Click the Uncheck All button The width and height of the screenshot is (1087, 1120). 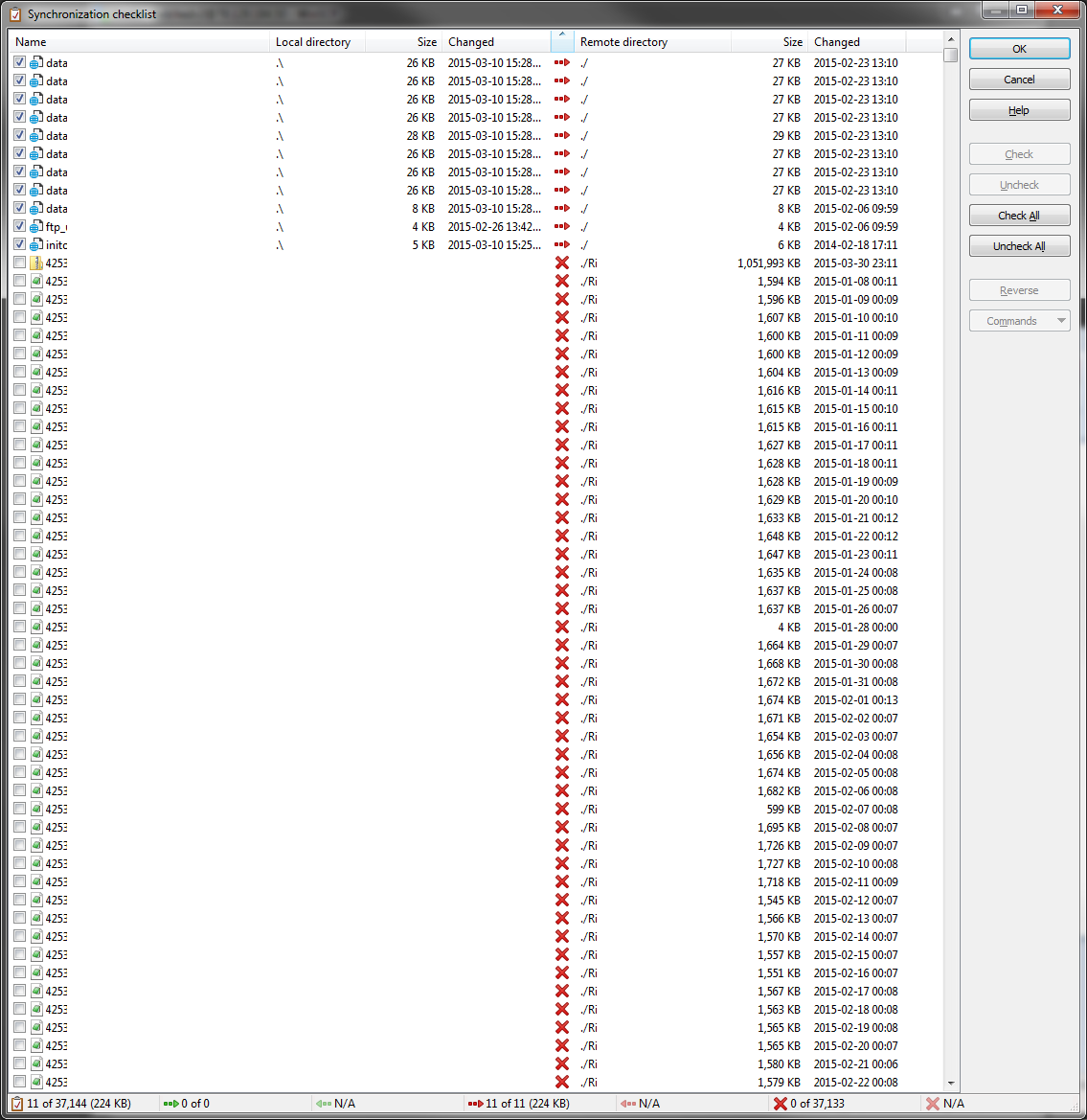coord(1019,245)
